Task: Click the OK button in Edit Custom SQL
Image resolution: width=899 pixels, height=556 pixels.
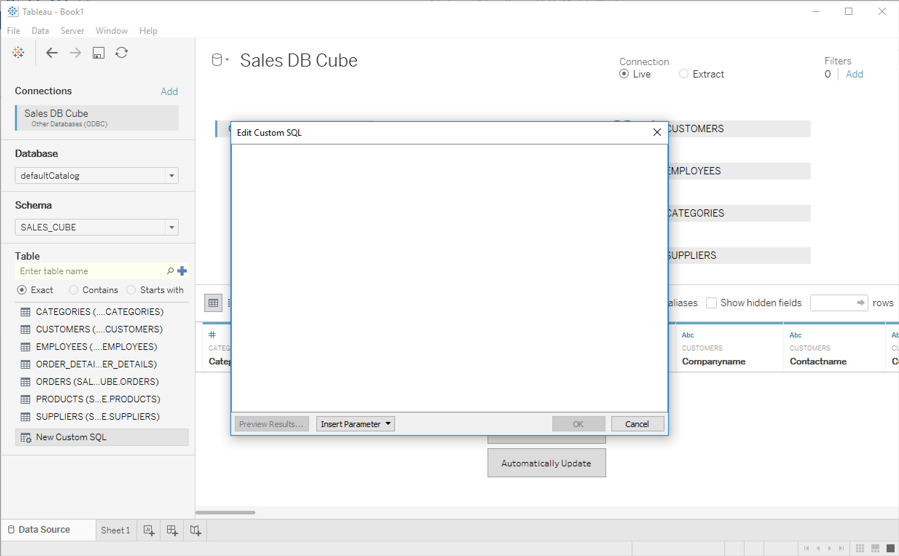Action: (x=578, y=424)
